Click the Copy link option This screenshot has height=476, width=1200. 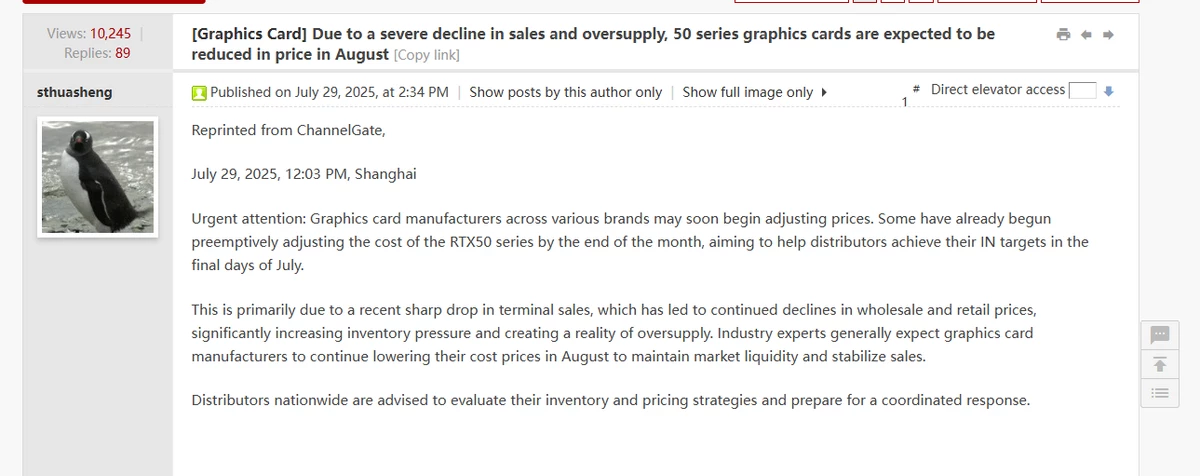(427, 55)
